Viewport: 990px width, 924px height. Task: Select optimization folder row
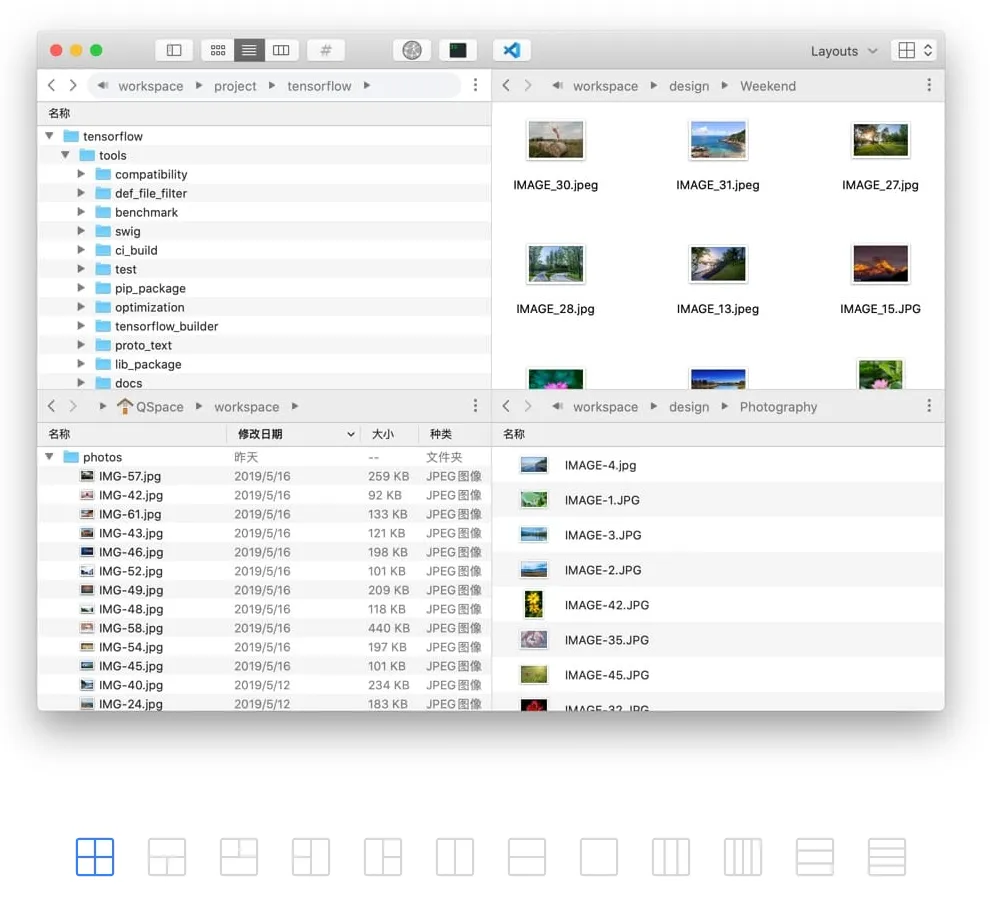pos(265,307)
